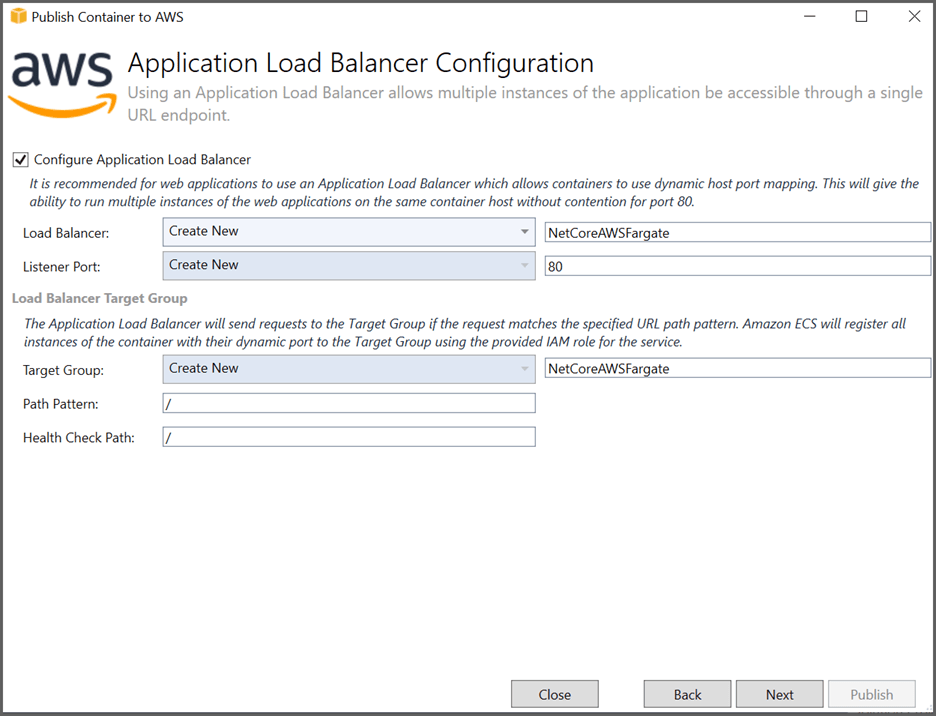Click the Close button

point(554,693)
